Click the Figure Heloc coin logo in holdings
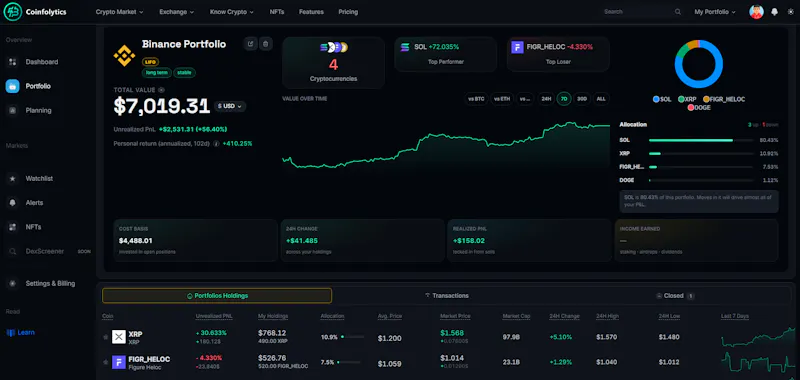 119,362
